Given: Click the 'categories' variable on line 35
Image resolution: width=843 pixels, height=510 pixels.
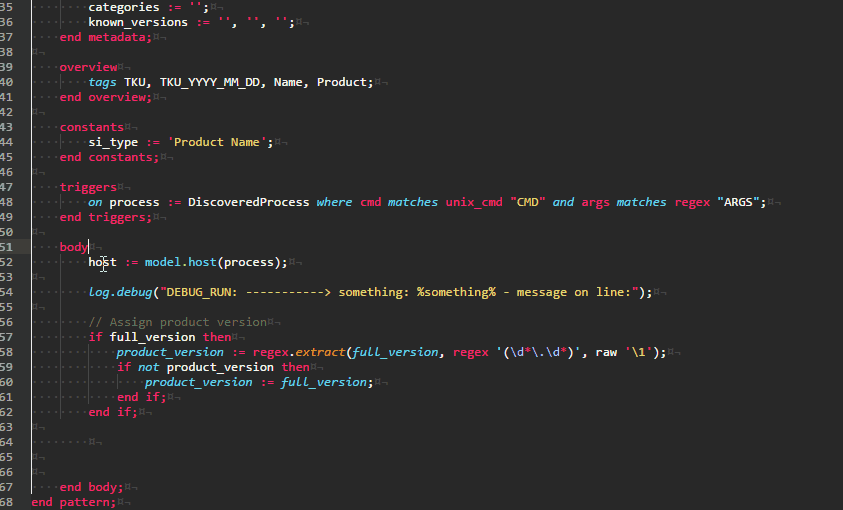Looking at the screenshot, I should point(124,8).
